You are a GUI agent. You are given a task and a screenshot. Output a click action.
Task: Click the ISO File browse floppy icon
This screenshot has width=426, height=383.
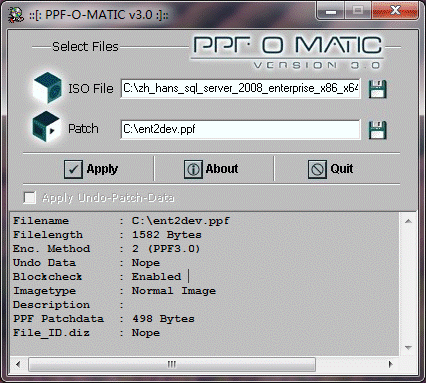click(377, 89)
